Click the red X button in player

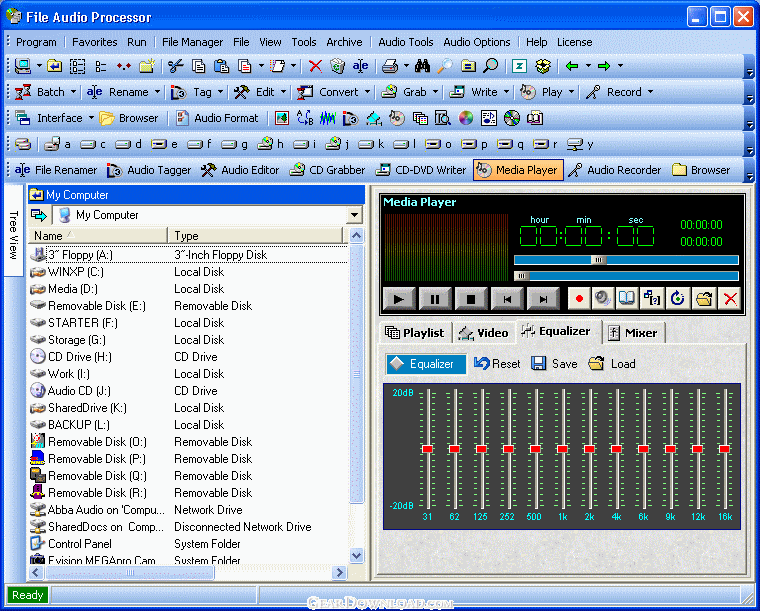point(730,298)
